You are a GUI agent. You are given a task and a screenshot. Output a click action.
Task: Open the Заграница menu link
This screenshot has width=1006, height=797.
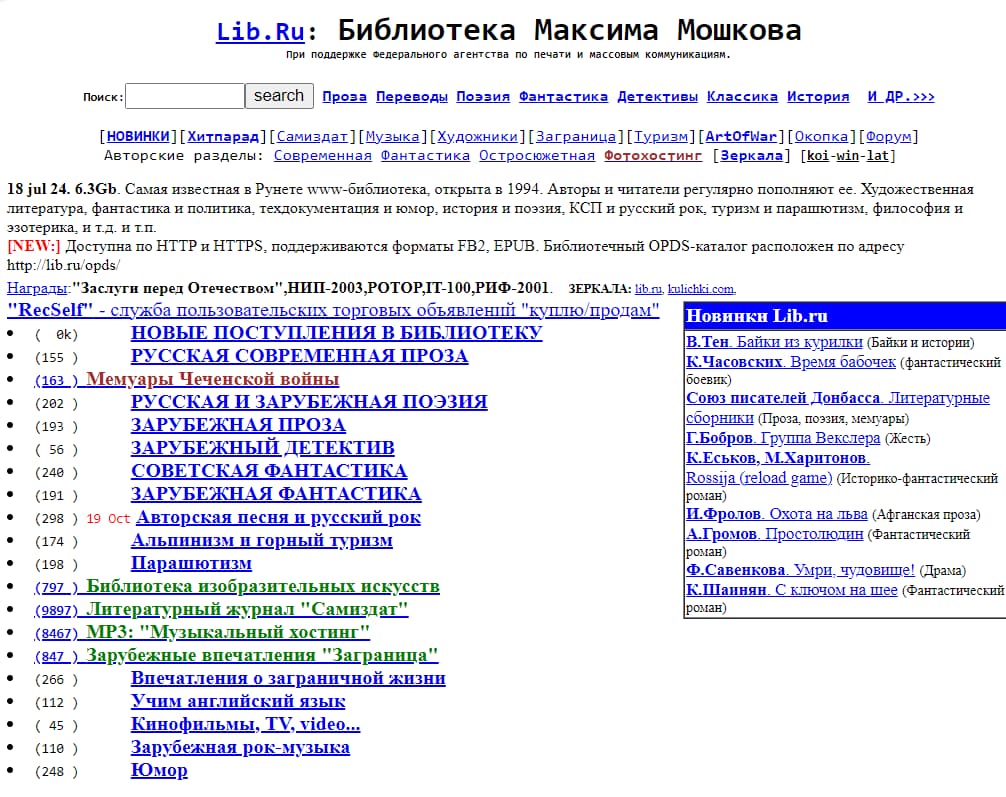[576, 137]
